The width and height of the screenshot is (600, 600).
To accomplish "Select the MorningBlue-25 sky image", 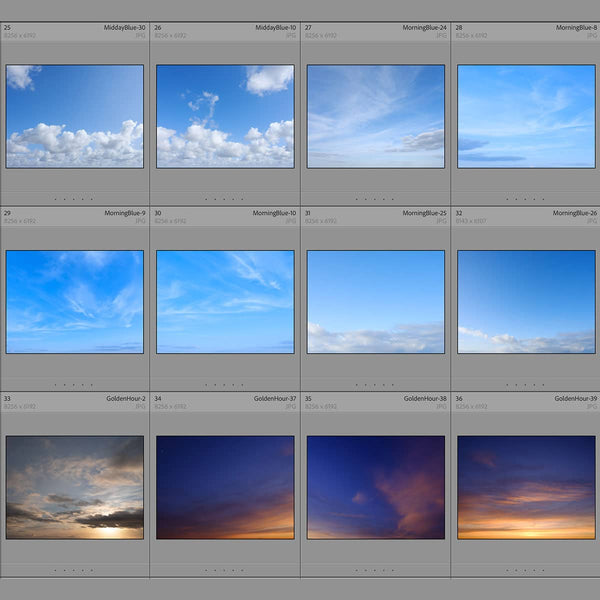I will [376, 301].
